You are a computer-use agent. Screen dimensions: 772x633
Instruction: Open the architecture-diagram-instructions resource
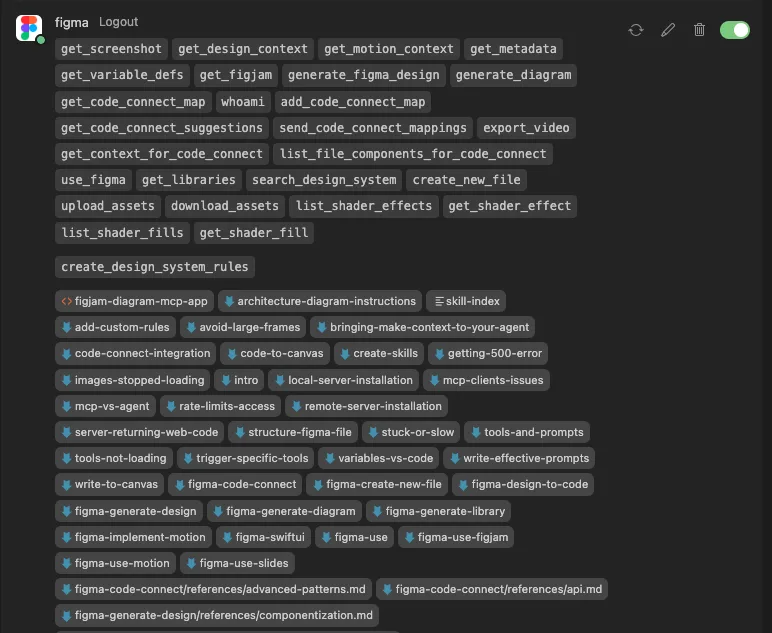pos(320,301)
